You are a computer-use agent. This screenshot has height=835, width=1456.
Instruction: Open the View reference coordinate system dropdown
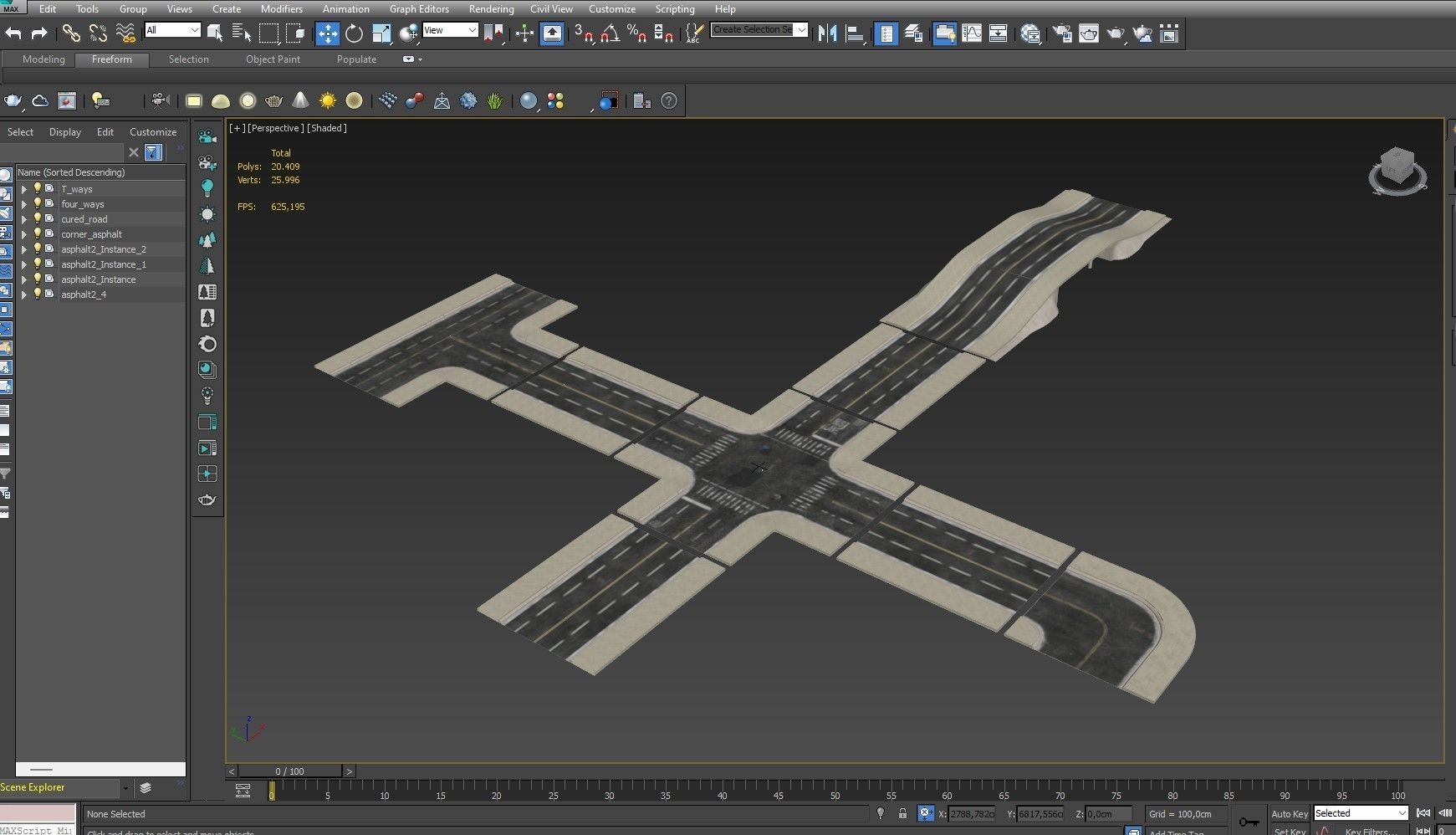tap(450, 30)
